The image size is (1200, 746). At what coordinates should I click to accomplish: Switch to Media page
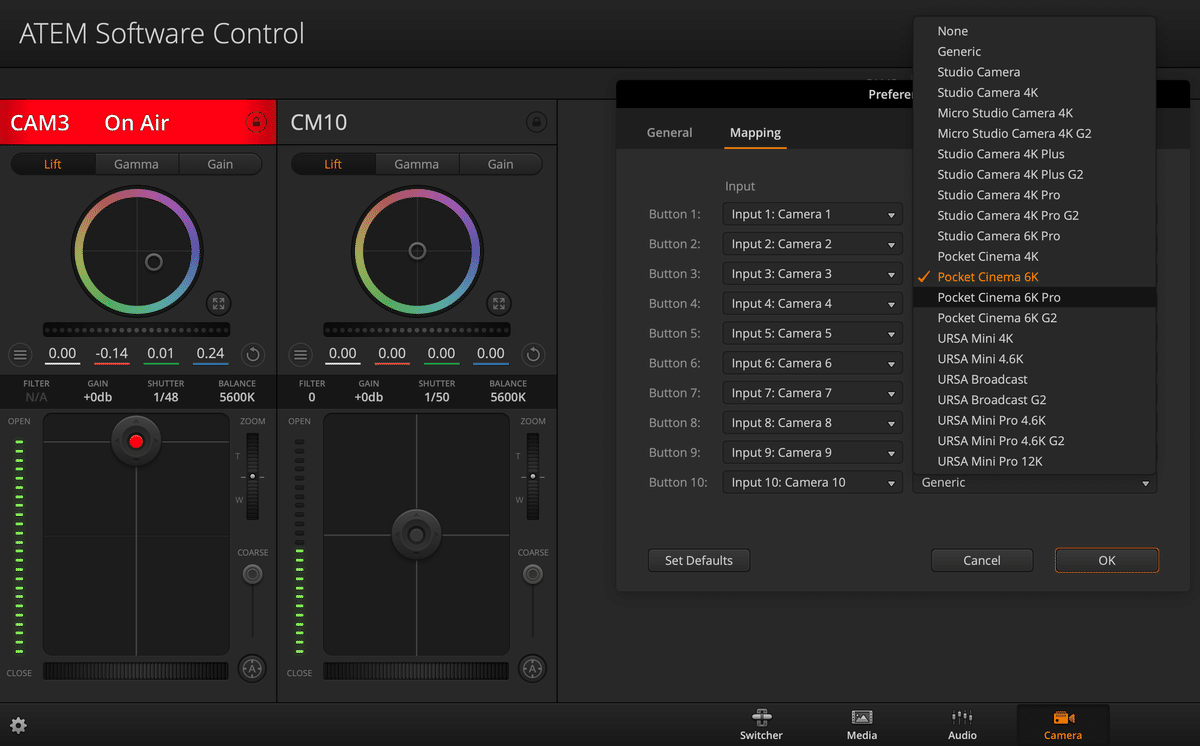tap(862, 725)
